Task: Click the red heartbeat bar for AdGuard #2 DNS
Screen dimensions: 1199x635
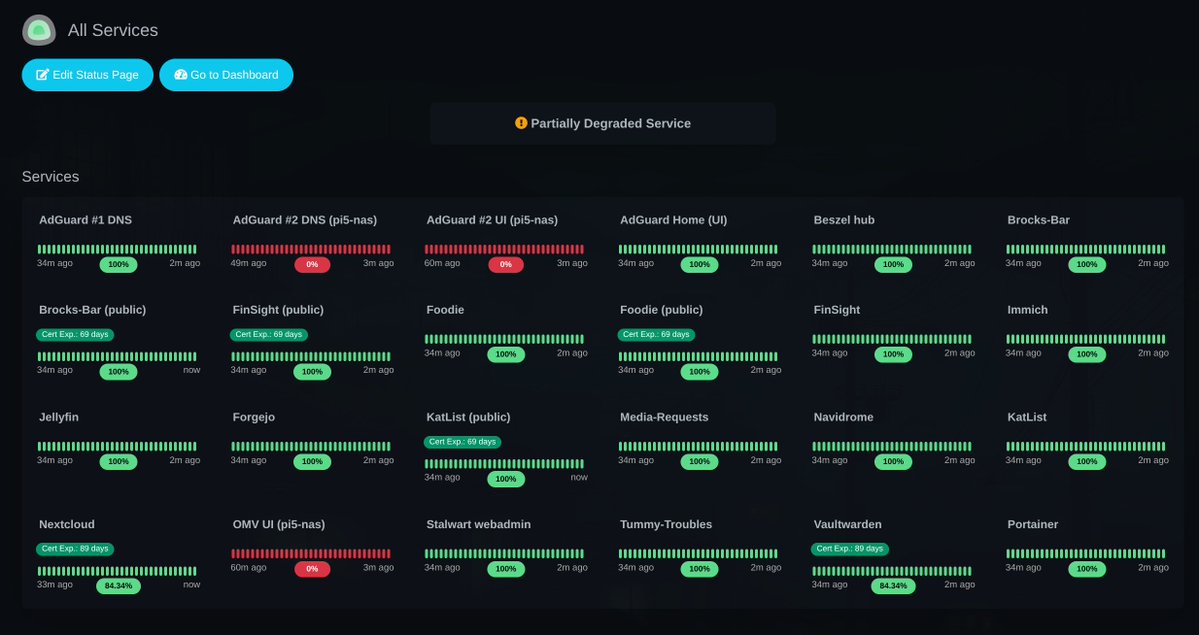Action: click(311, 249)
